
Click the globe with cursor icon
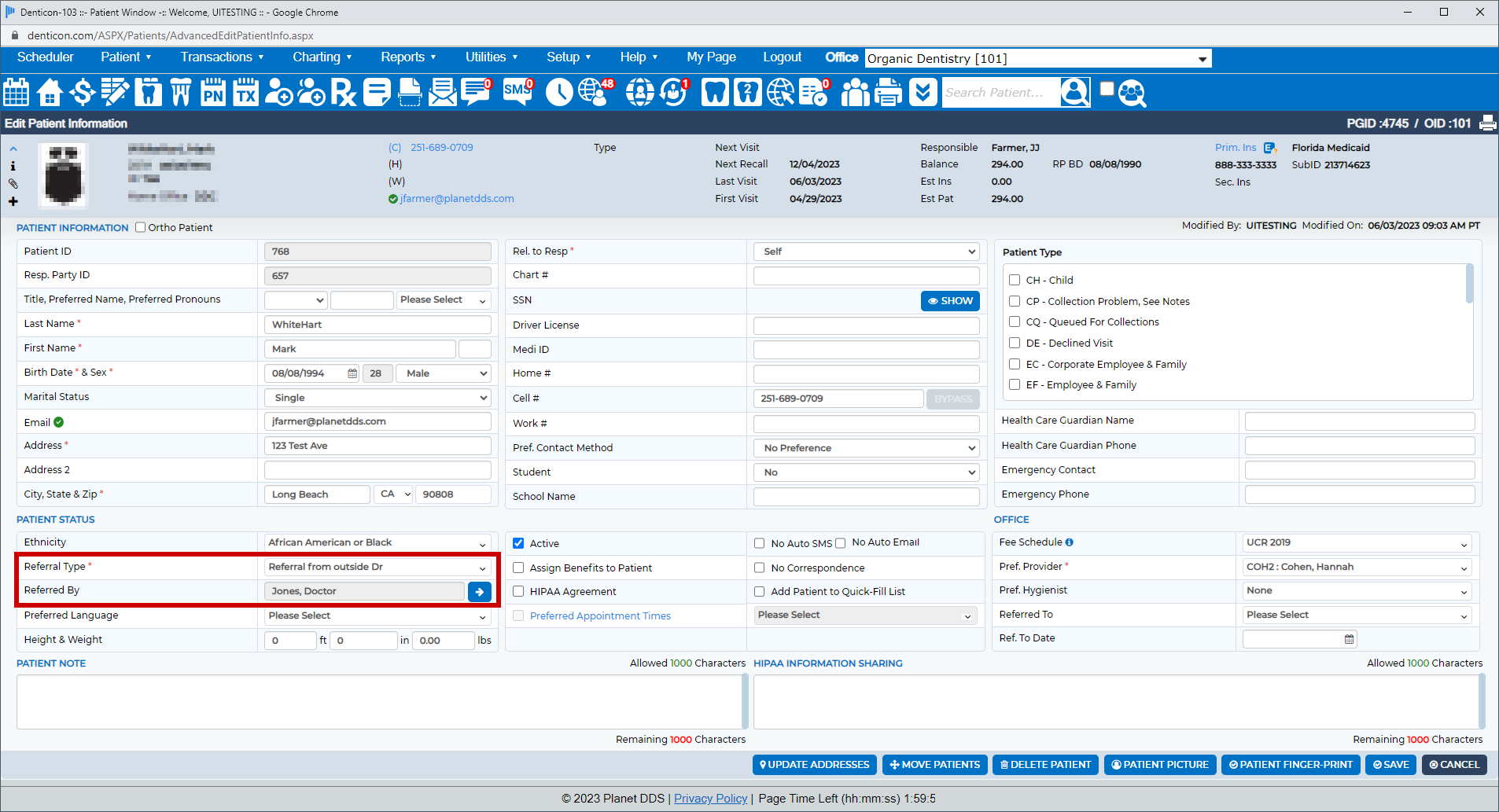pyautogui.click(x=780, y=93)
